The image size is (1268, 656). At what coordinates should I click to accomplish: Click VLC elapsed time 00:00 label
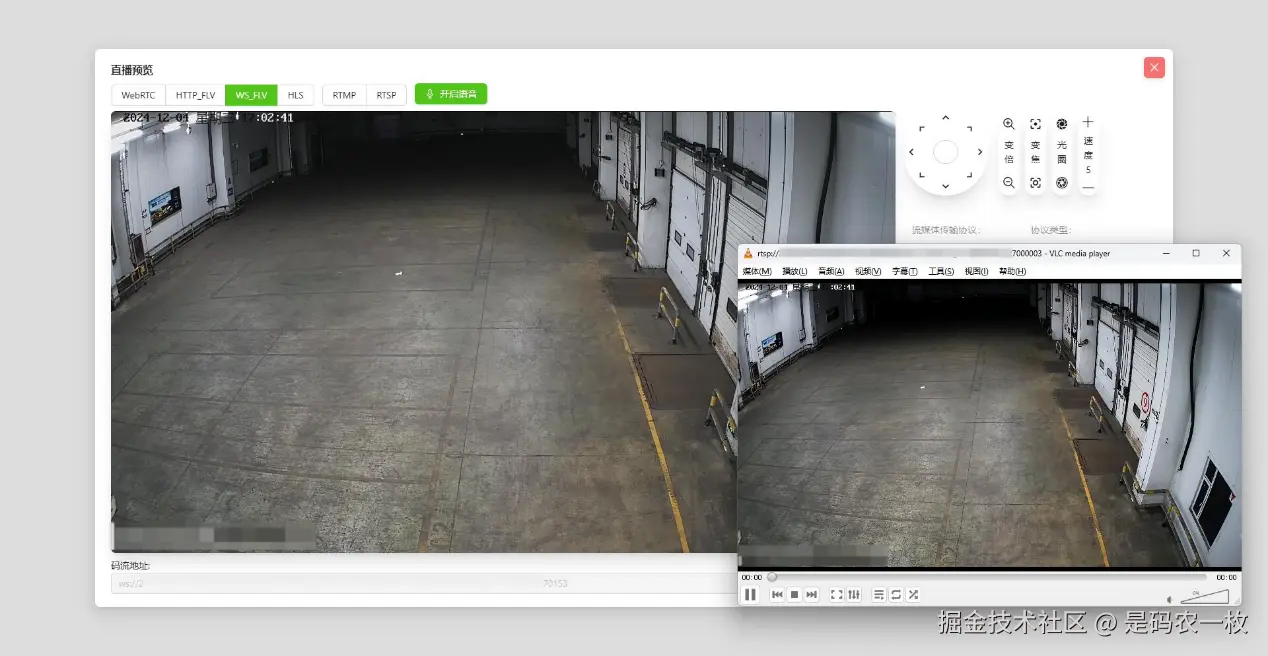[x=751, y=577]
